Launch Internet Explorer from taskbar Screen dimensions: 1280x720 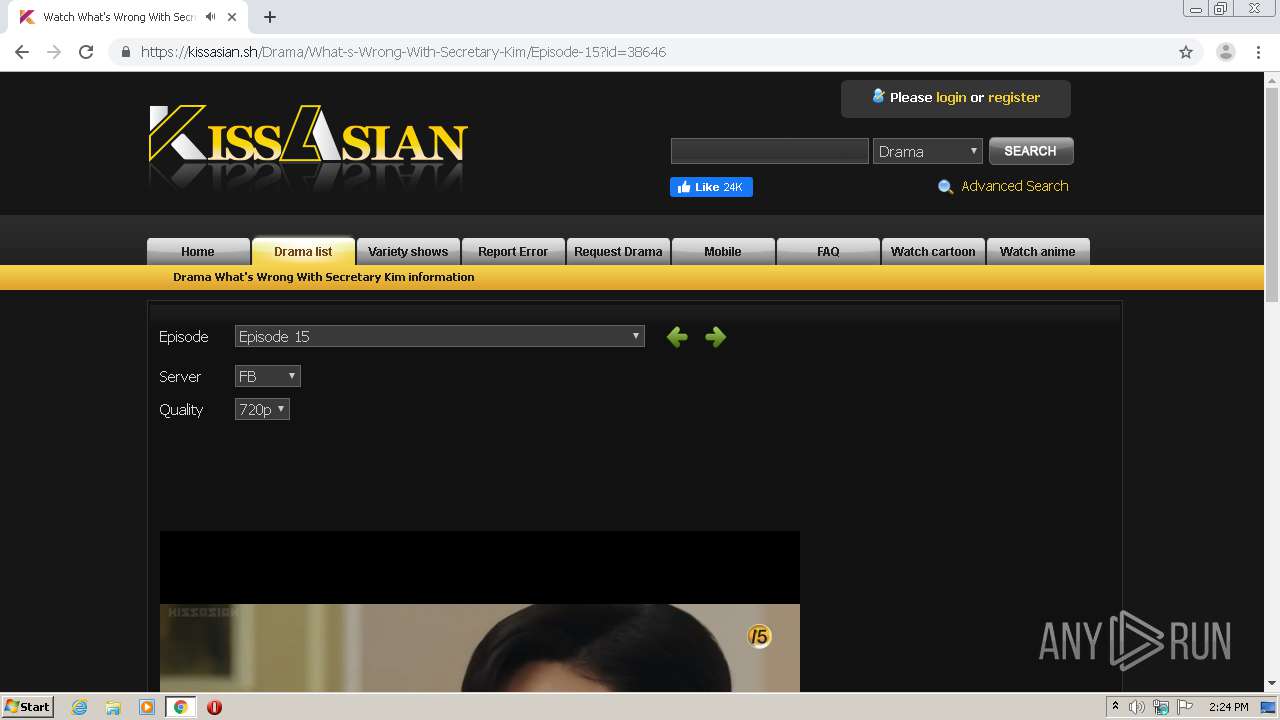pyautogui.click(x=80, y=707)
